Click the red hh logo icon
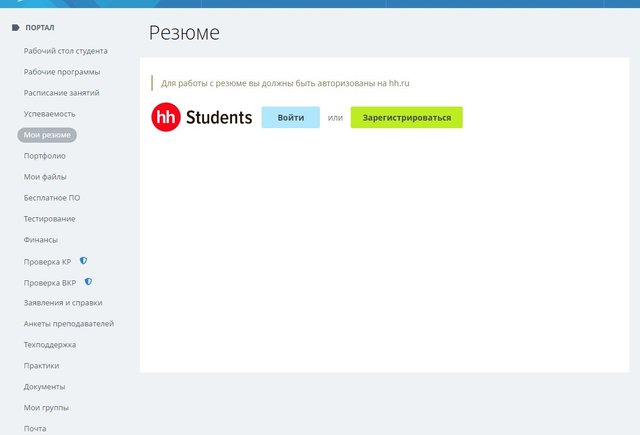640x435 pixels. point(166,117)
